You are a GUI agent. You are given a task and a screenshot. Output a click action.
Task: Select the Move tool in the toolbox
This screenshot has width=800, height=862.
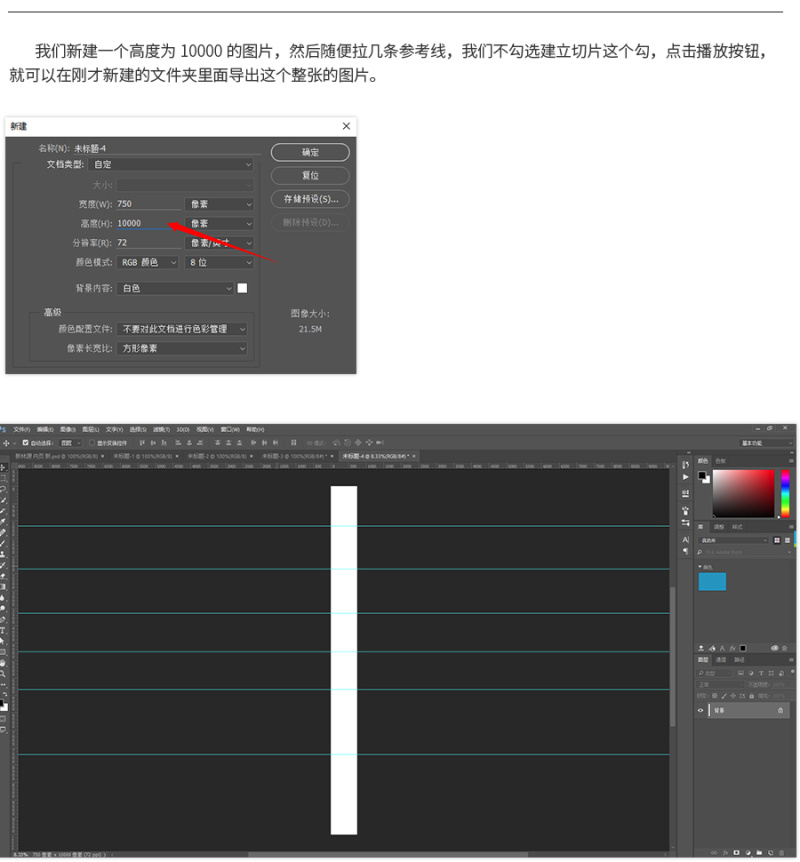tap(4, 467)
